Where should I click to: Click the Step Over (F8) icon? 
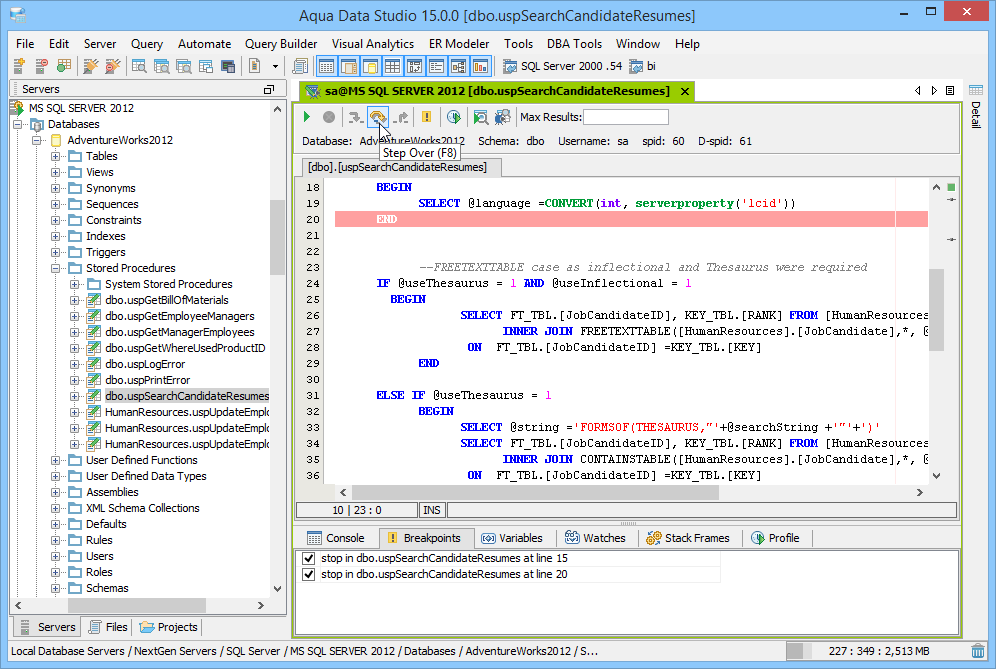[378, 117]
